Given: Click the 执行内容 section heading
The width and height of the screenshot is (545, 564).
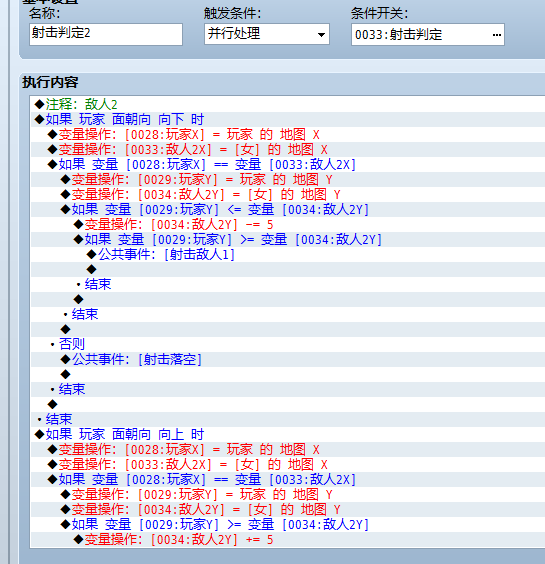Looking at the screenshot, I should (x=50, y=82).
